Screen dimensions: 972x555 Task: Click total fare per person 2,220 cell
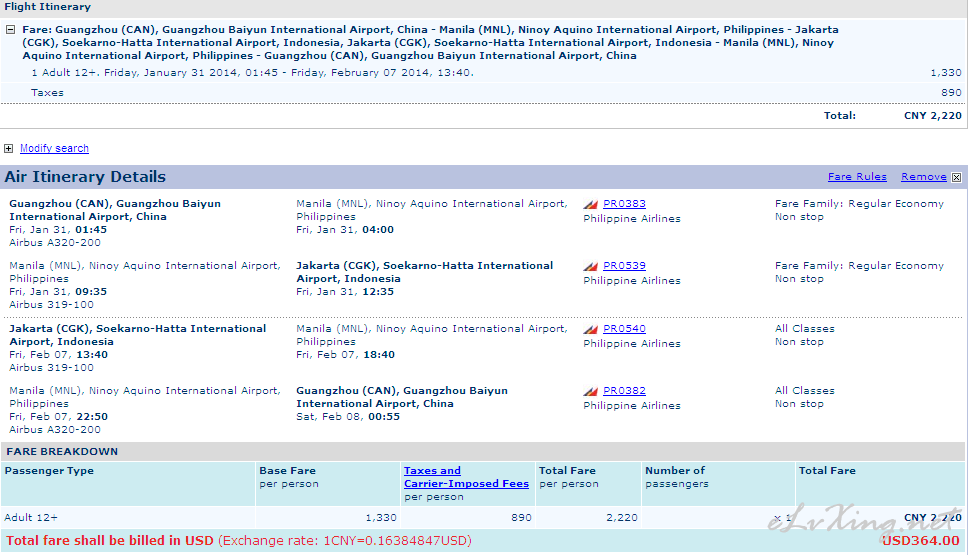[622, 517]
